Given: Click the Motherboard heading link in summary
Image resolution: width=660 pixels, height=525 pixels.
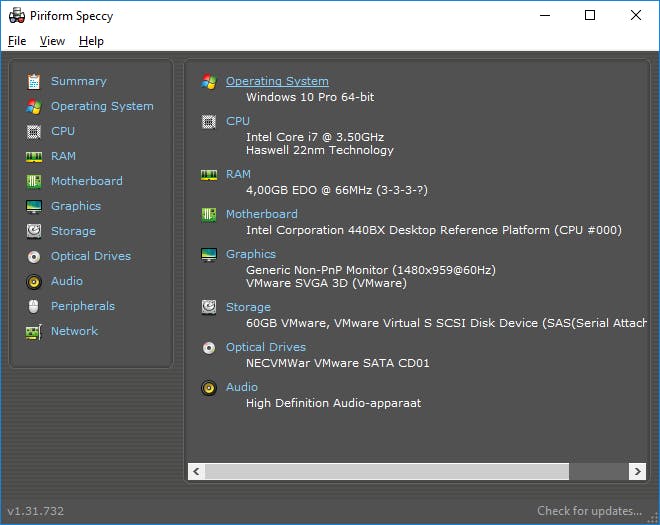Looking at the screenshot, I should tap(261, 214).
